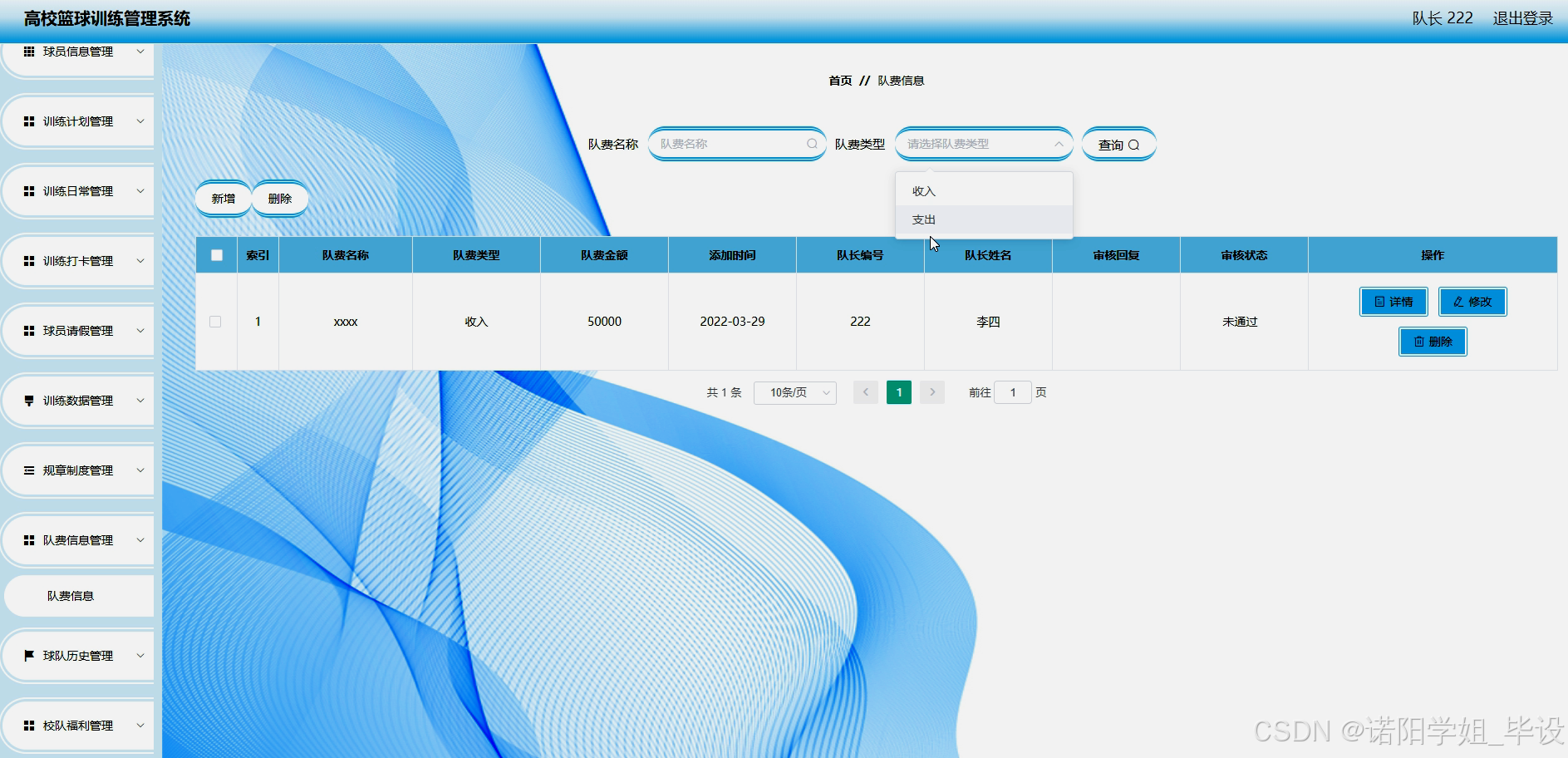Click the 首页 breadcrumb link
Viewport: 1568px width, 758px height.
[x=840, y=81]
